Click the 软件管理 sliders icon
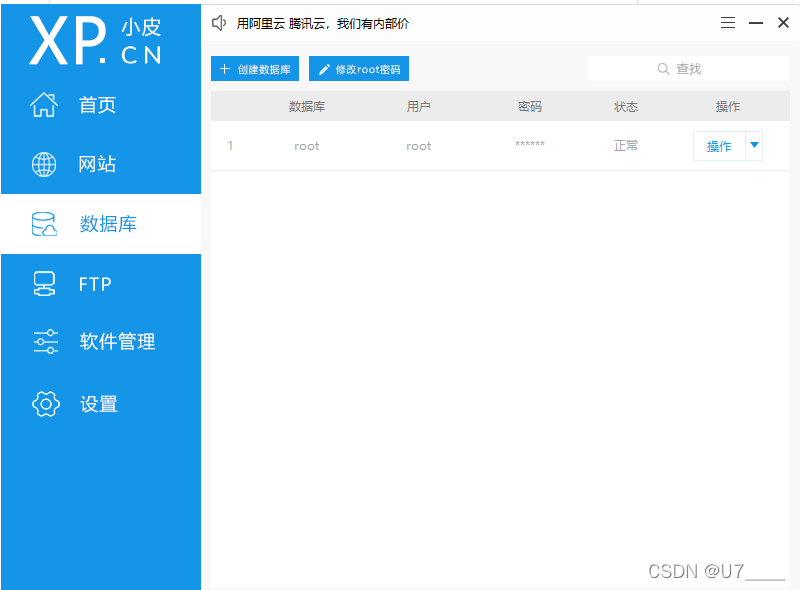 (x=44, y=342)
